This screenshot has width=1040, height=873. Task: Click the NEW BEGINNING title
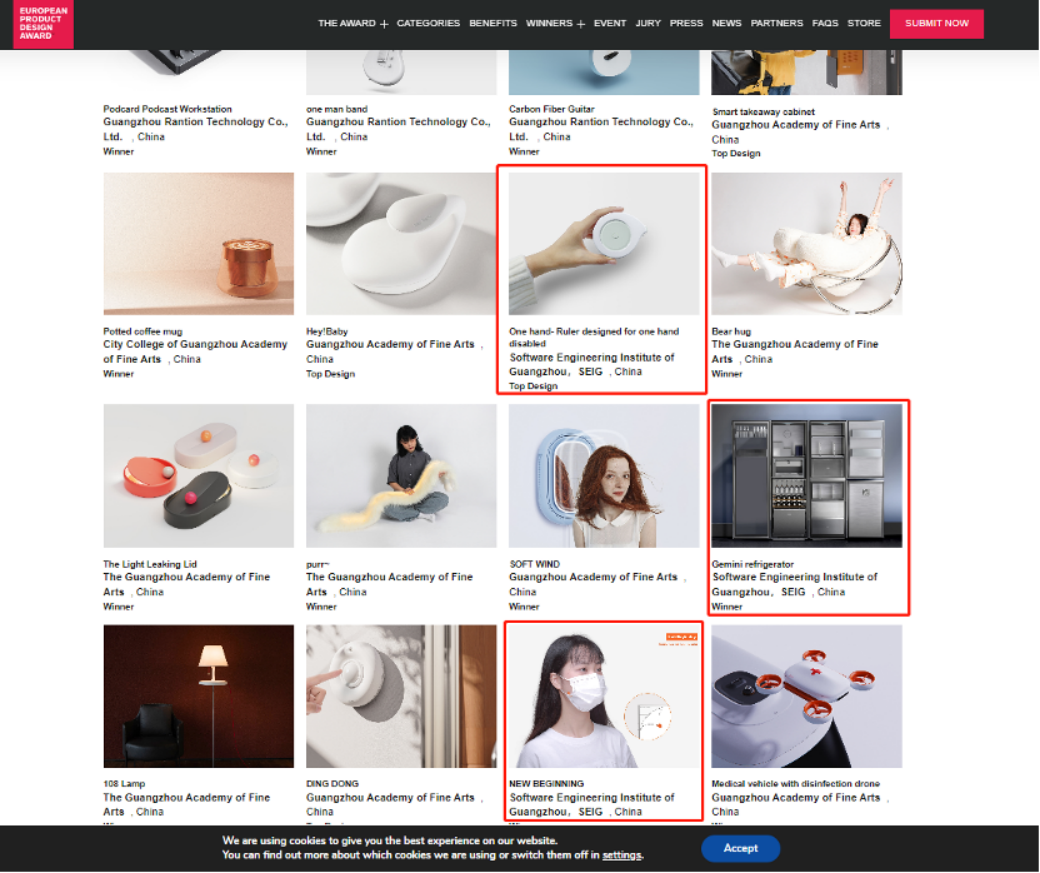546,783
